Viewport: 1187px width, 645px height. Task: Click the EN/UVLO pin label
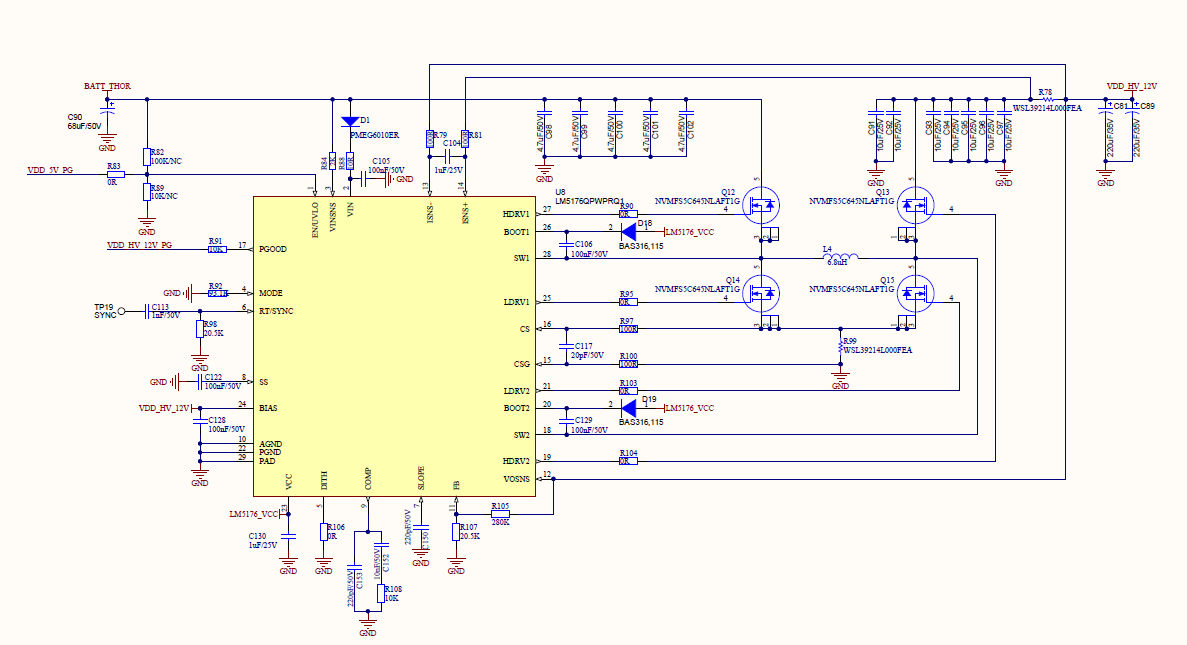point(315,220)
